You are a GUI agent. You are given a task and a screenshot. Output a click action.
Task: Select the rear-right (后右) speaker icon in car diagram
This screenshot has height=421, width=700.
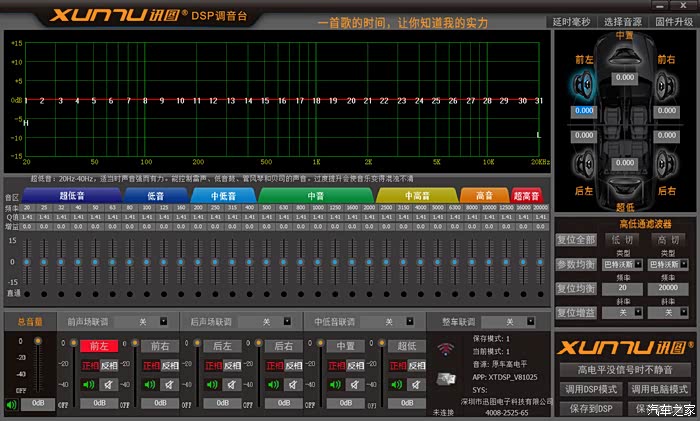[x=663, y=162]
